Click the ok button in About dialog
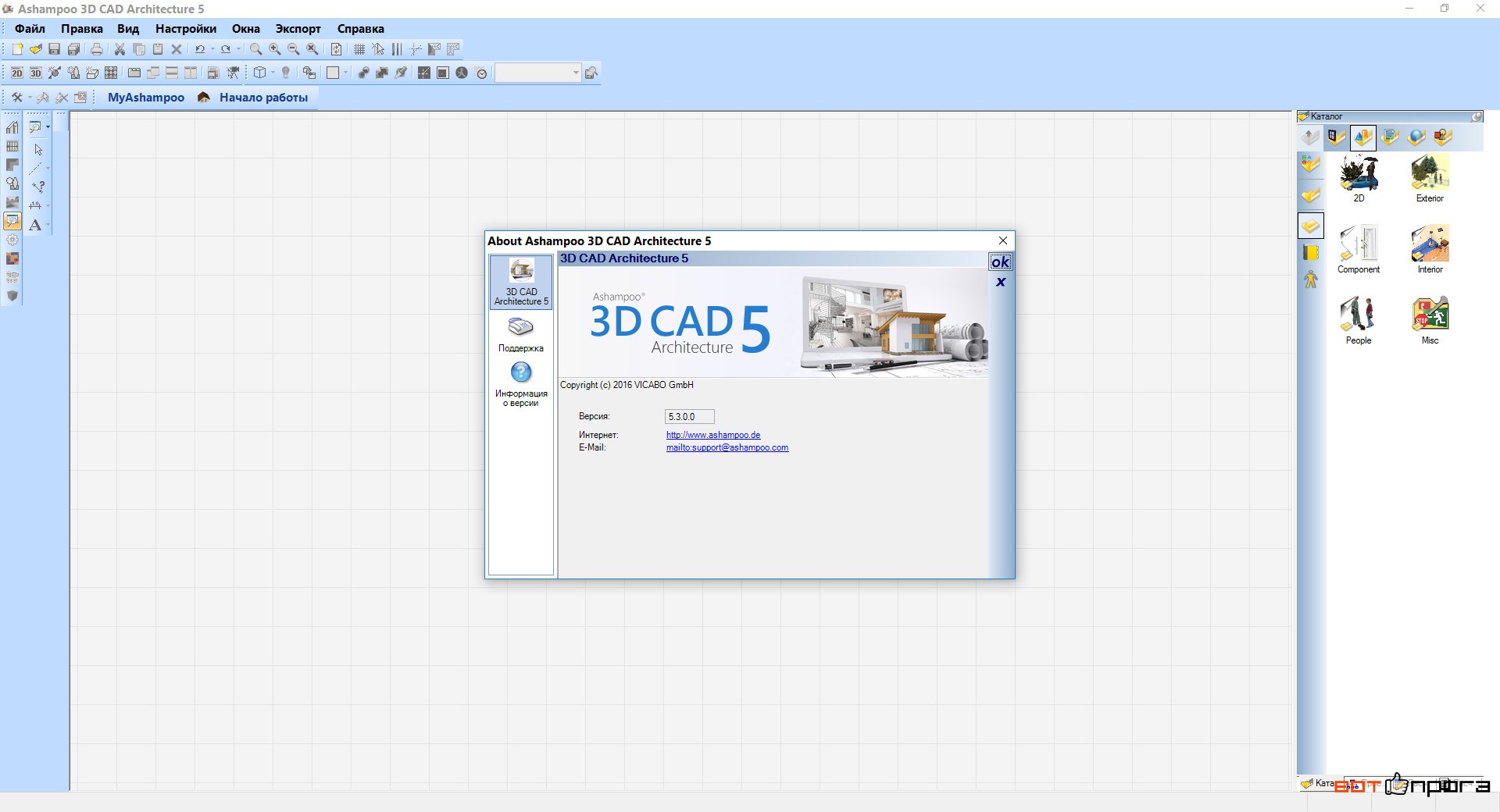1500x812 pixels. 1000,262
